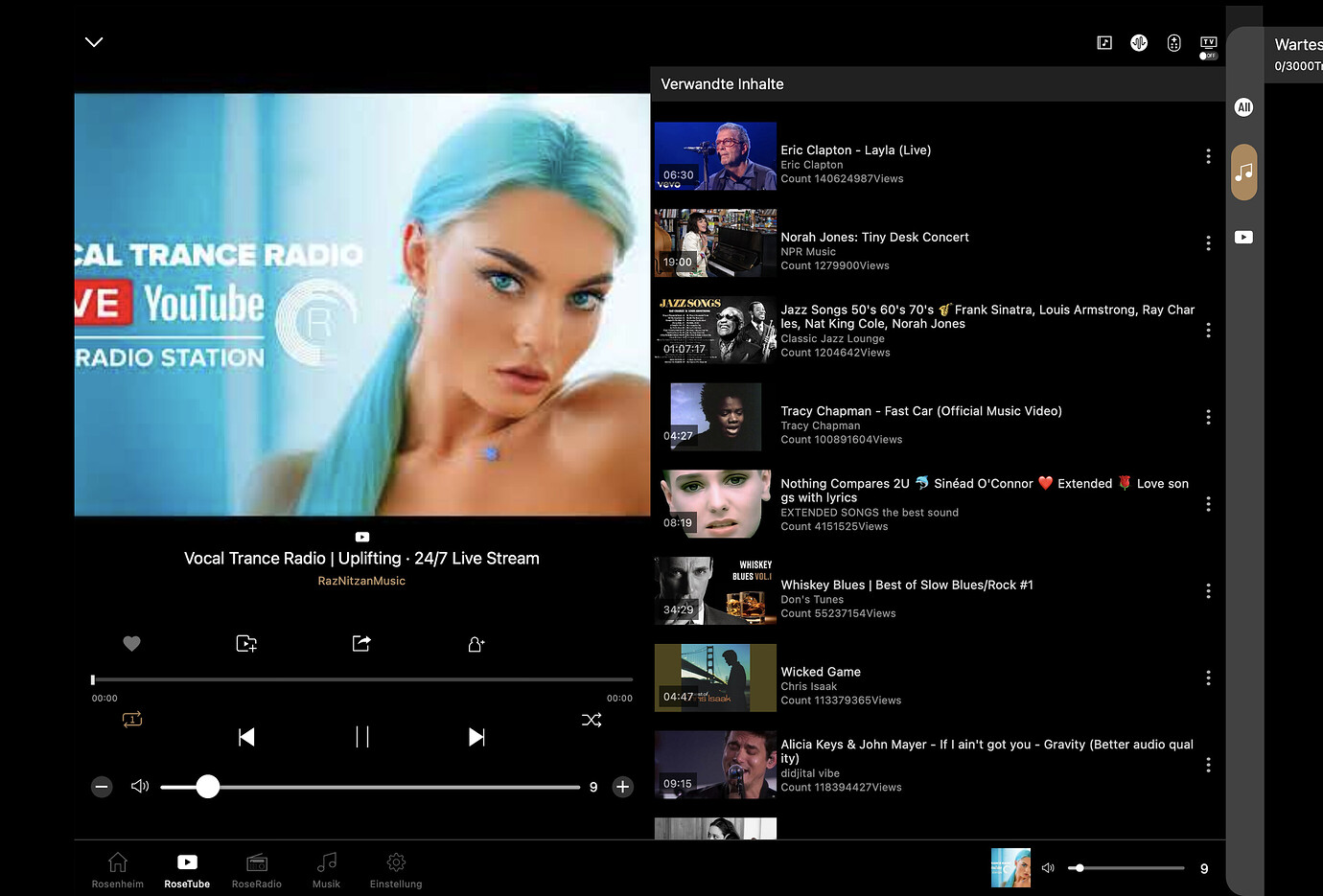Play Tracy Chapman Fast Car thumbnail
Screen dimensions: 1323x896
point(715,417)
